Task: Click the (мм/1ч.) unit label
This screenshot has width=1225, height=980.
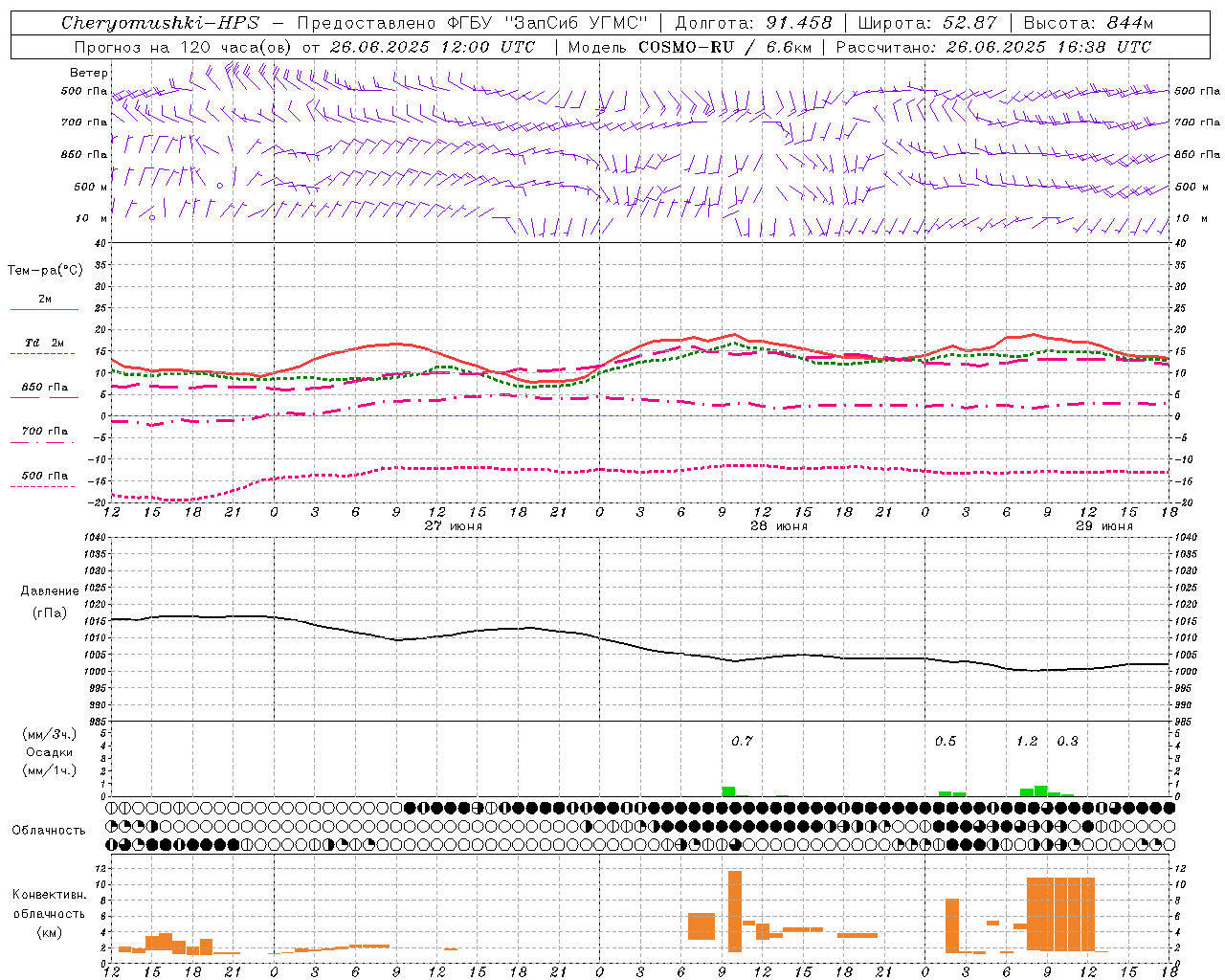Action: click(49, 770)
